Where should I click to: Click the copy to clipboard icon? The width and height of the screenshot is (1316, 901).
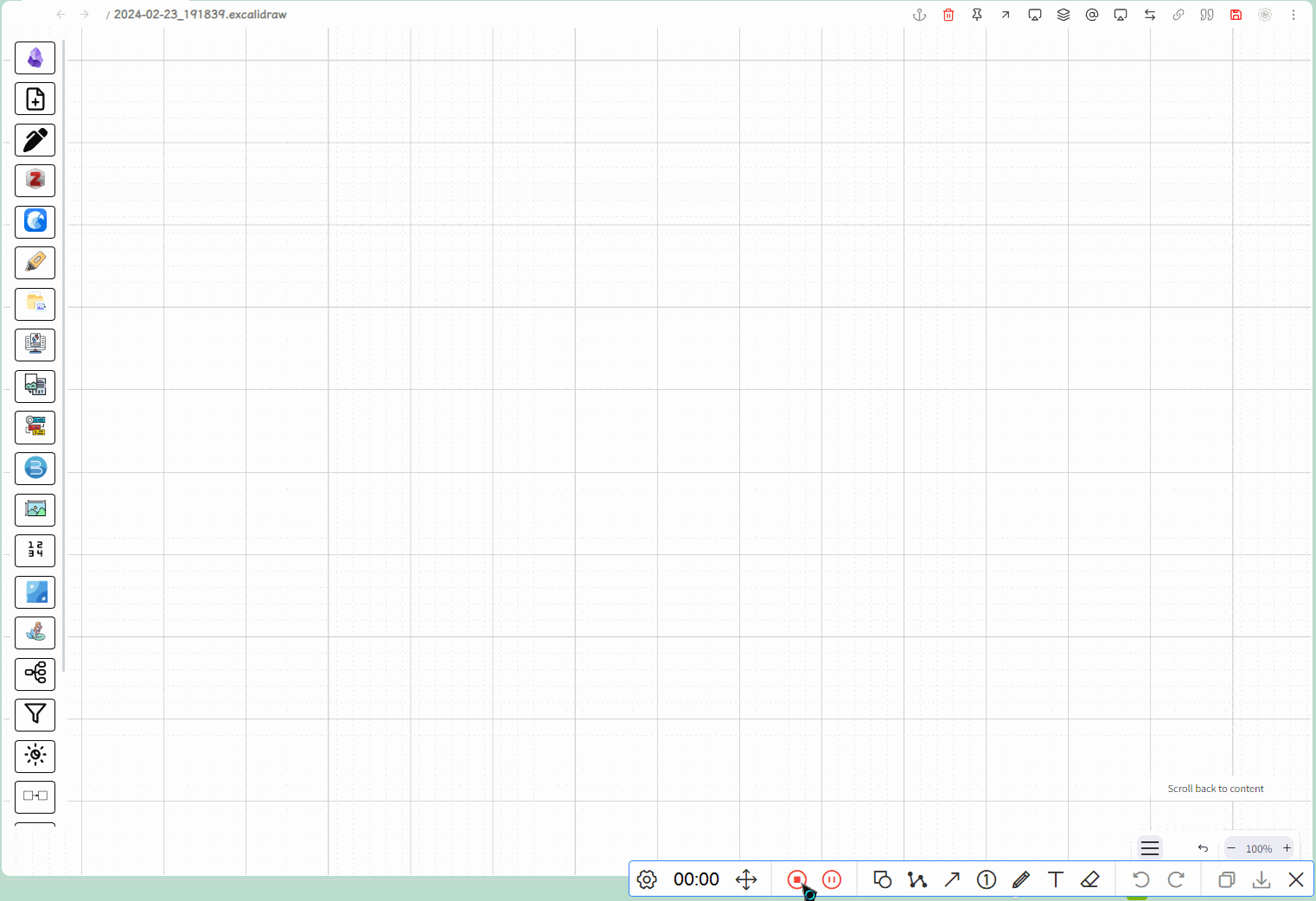(1227, 880)
